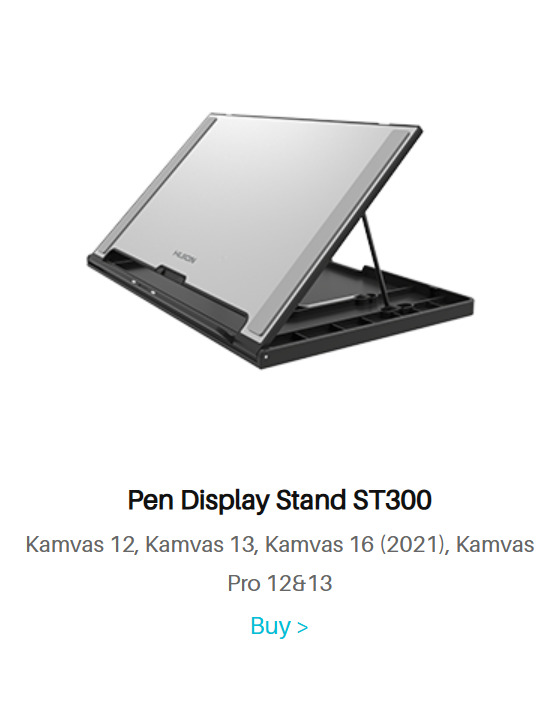Click the hinge corner of the stand base

click(266, 357)
